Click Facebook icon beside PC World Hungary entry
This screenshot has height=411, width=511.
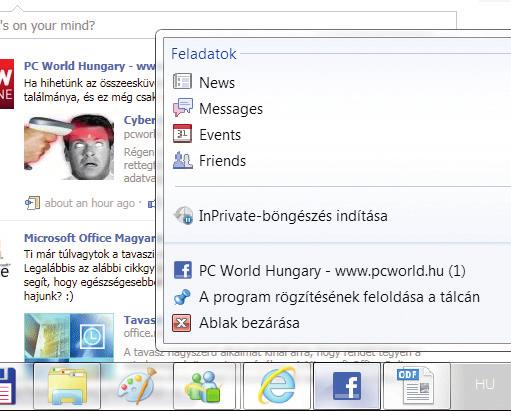[183, 270]
